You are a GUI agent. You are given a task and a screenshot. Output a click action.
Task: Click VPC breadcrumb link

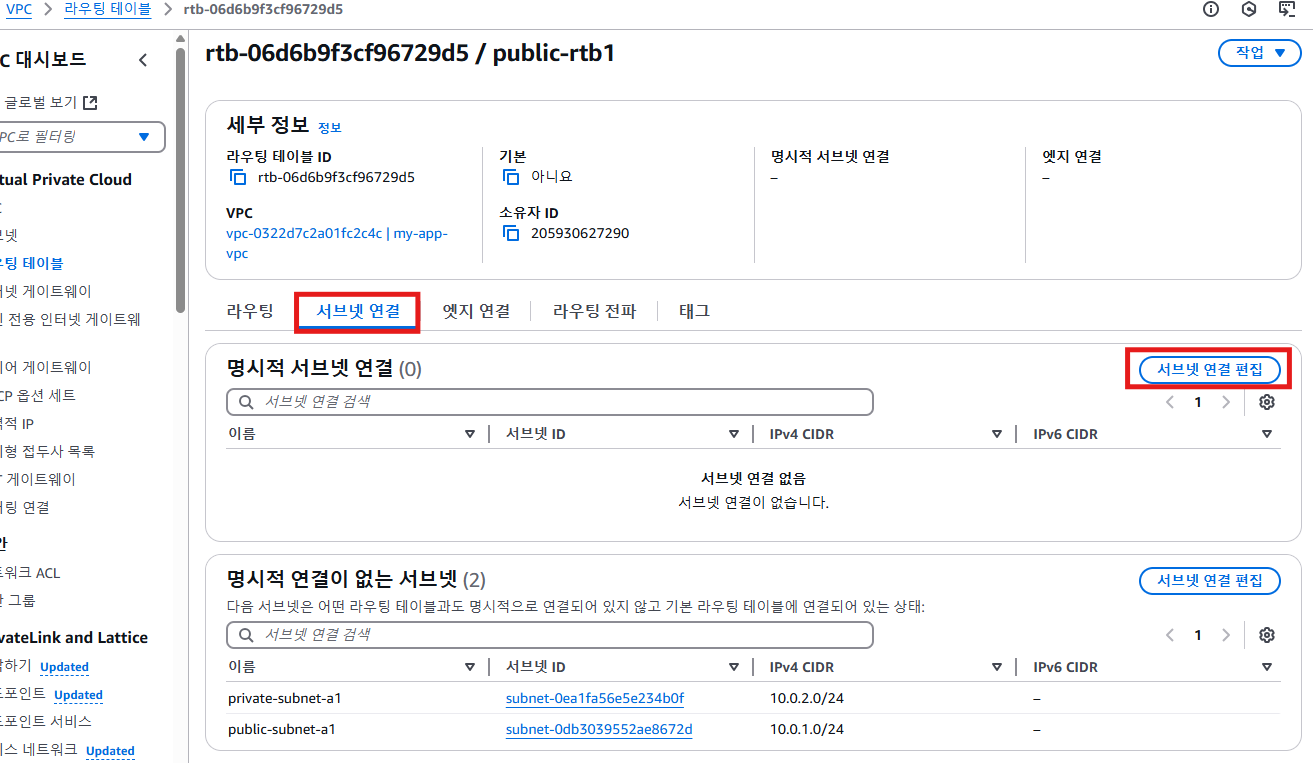tap(18, 10)
